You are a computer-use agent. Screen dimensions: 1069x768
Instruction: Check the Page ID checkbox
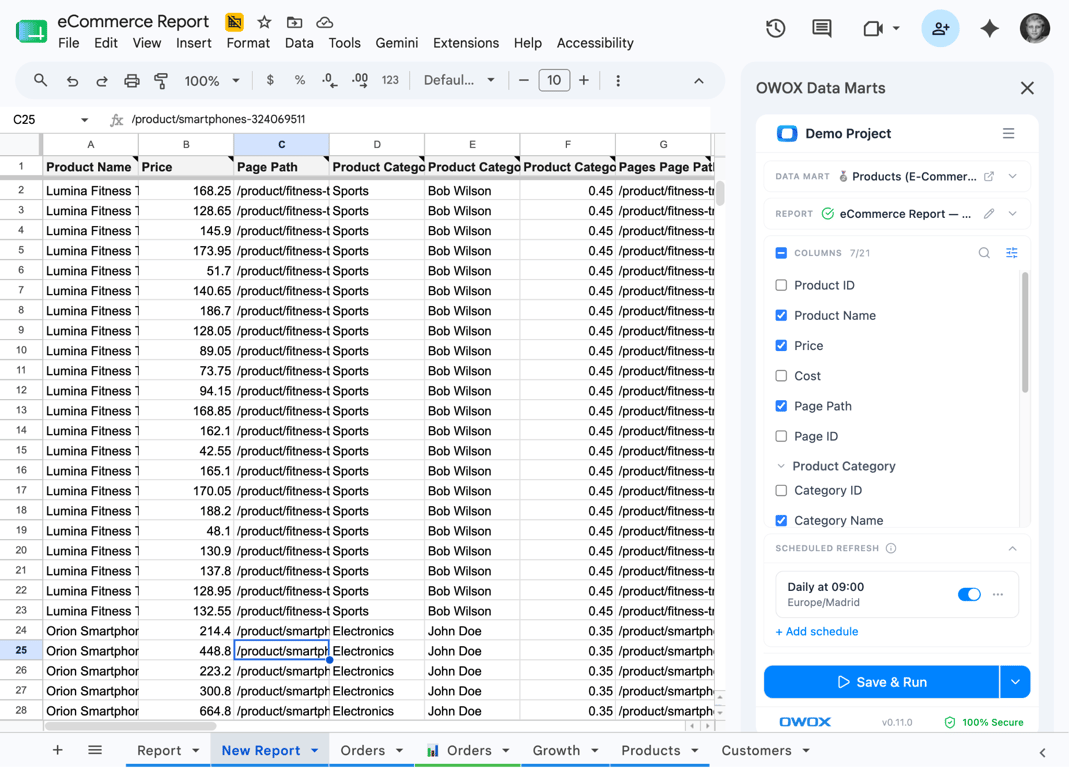(x=781, y=437)
